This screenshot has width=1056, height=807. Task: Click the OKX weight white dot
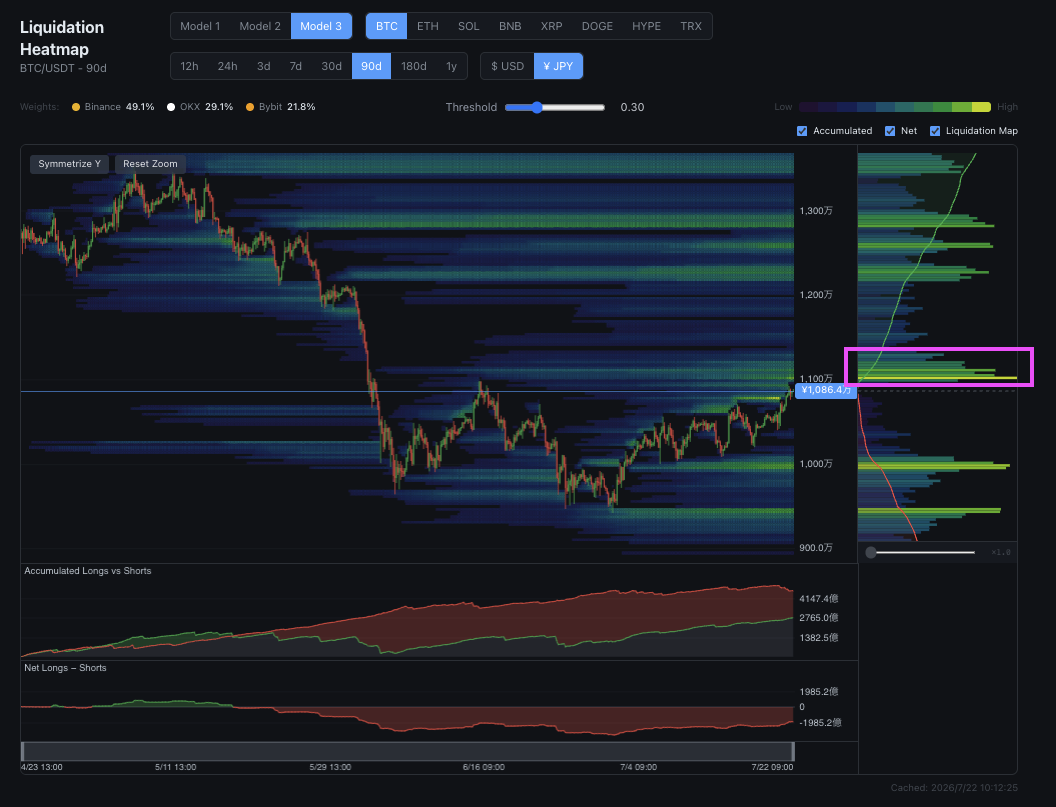point(171,107)
